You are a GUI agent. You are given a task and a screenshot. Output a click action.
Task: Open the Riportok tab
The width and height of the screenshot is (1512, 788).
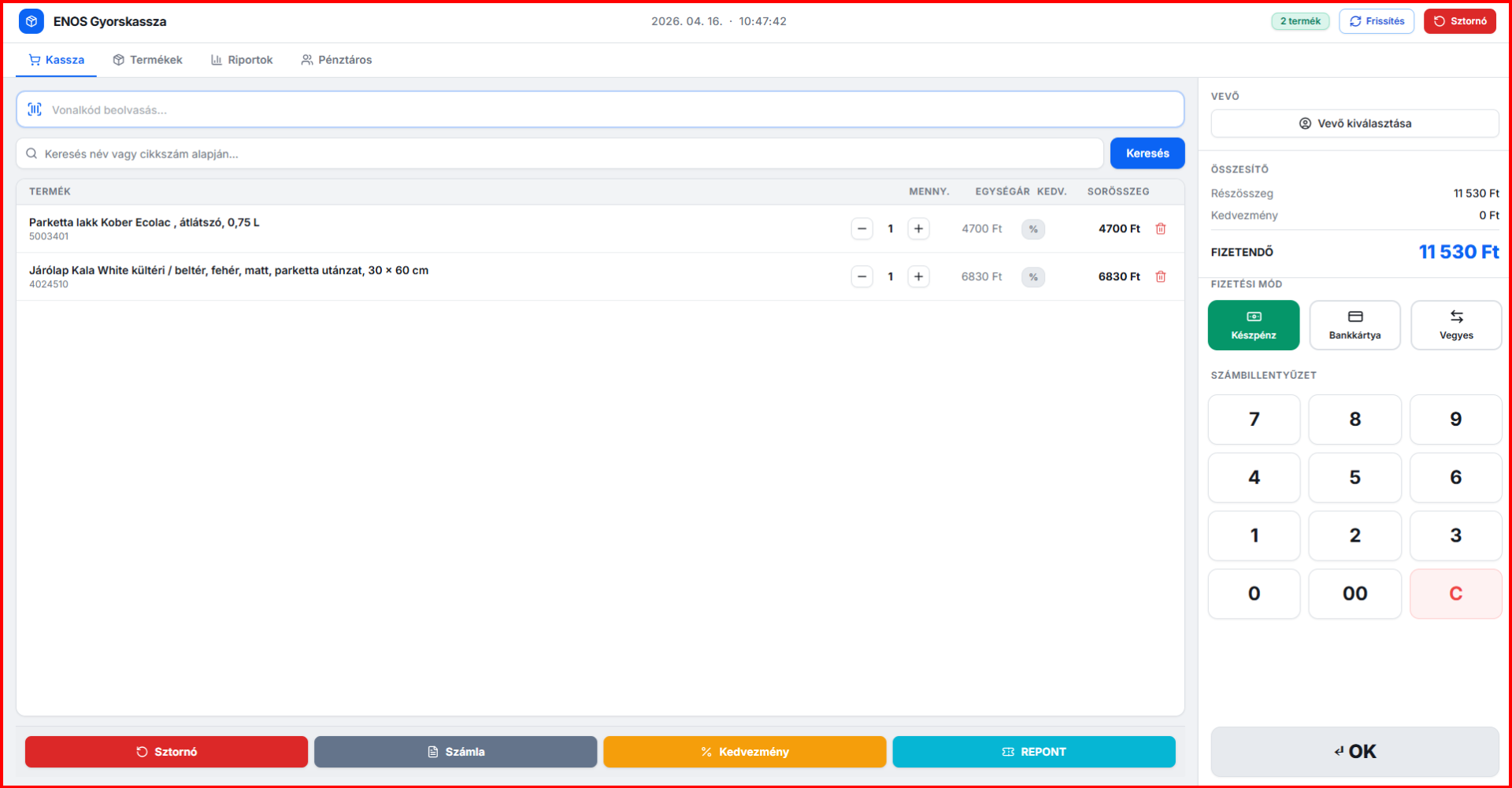coord(242,60)
